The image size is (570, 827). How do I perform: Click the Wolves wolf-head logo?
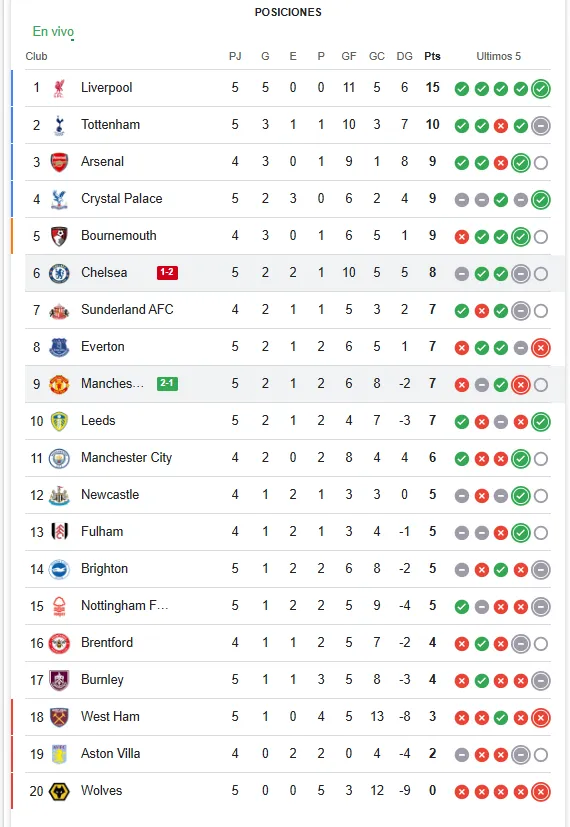[59, 791]
